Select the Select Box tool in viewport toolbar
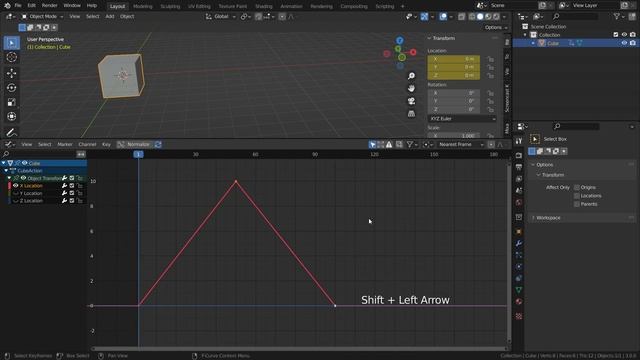Image resolution: width=640 pixels, height=360 pixels. tap(12, 43)
